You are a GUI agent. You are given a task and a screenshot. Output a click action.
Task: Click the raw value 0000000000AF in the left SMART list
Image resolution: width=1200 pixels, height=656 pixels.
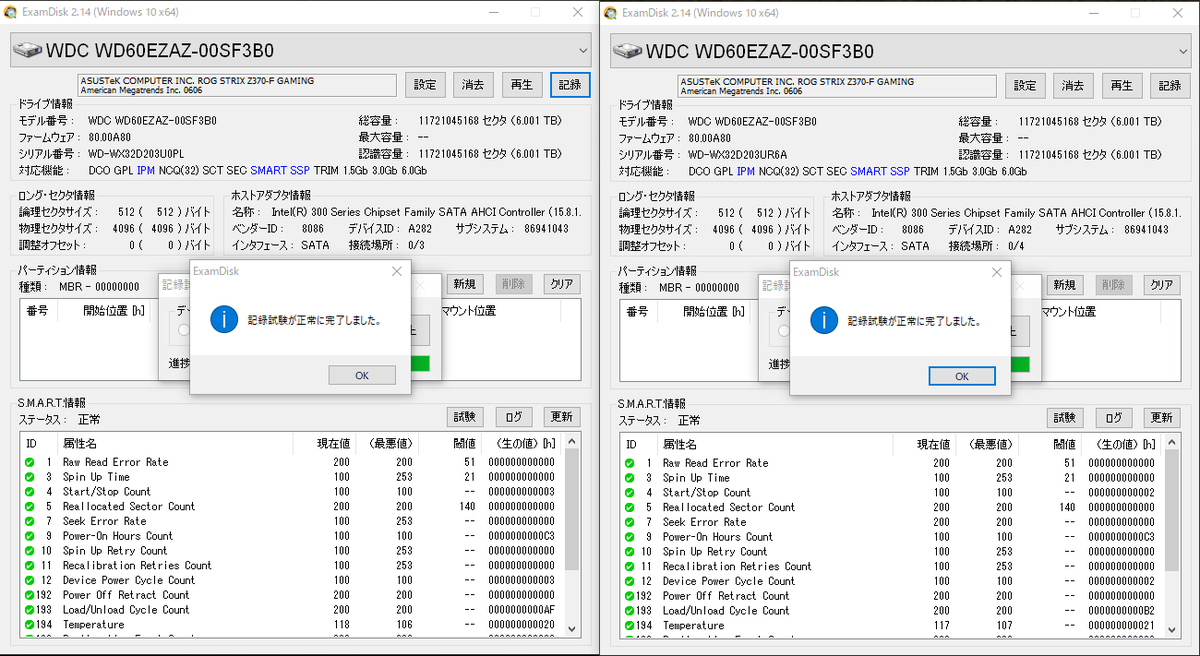521,610
